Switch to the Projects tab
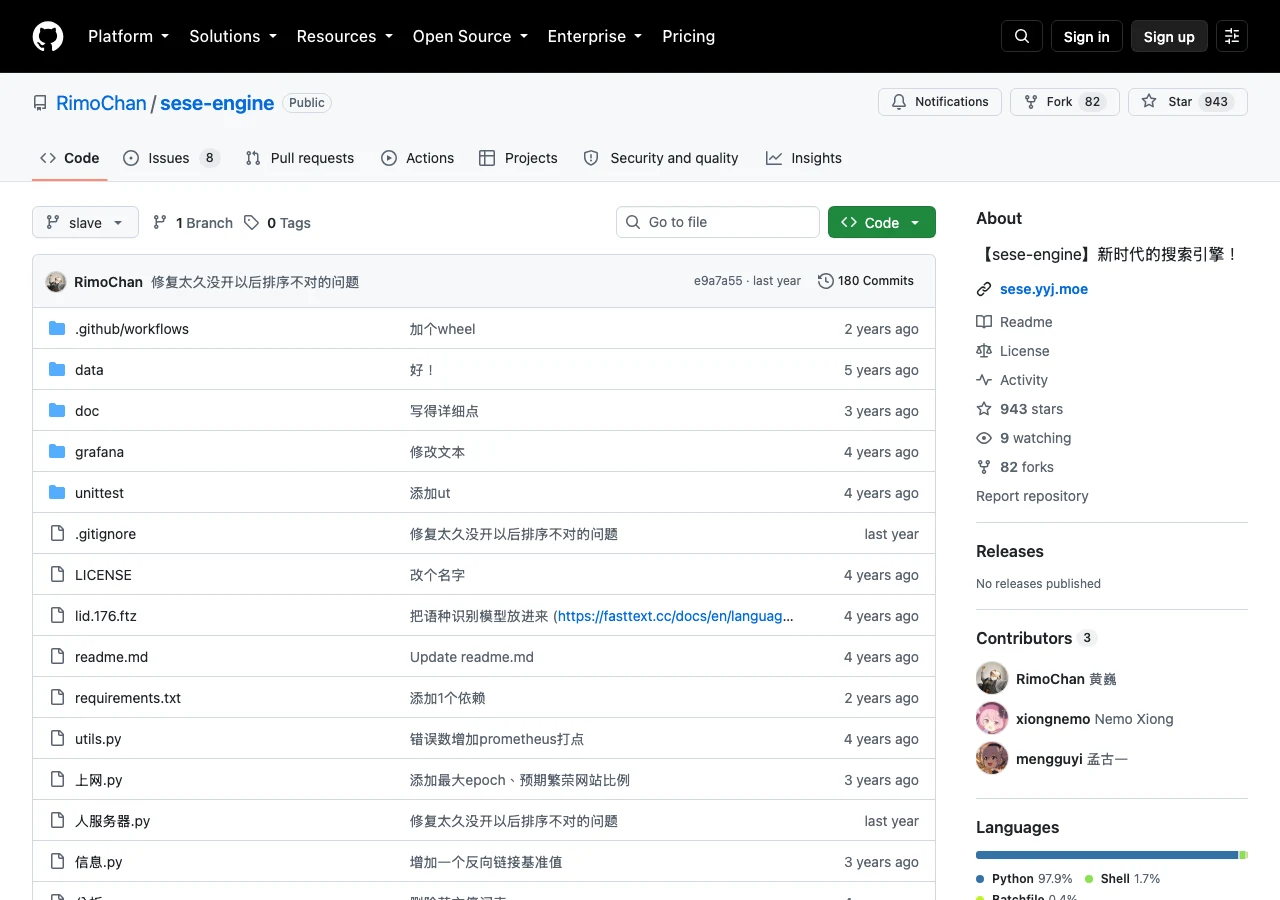 tap(518, 158)
